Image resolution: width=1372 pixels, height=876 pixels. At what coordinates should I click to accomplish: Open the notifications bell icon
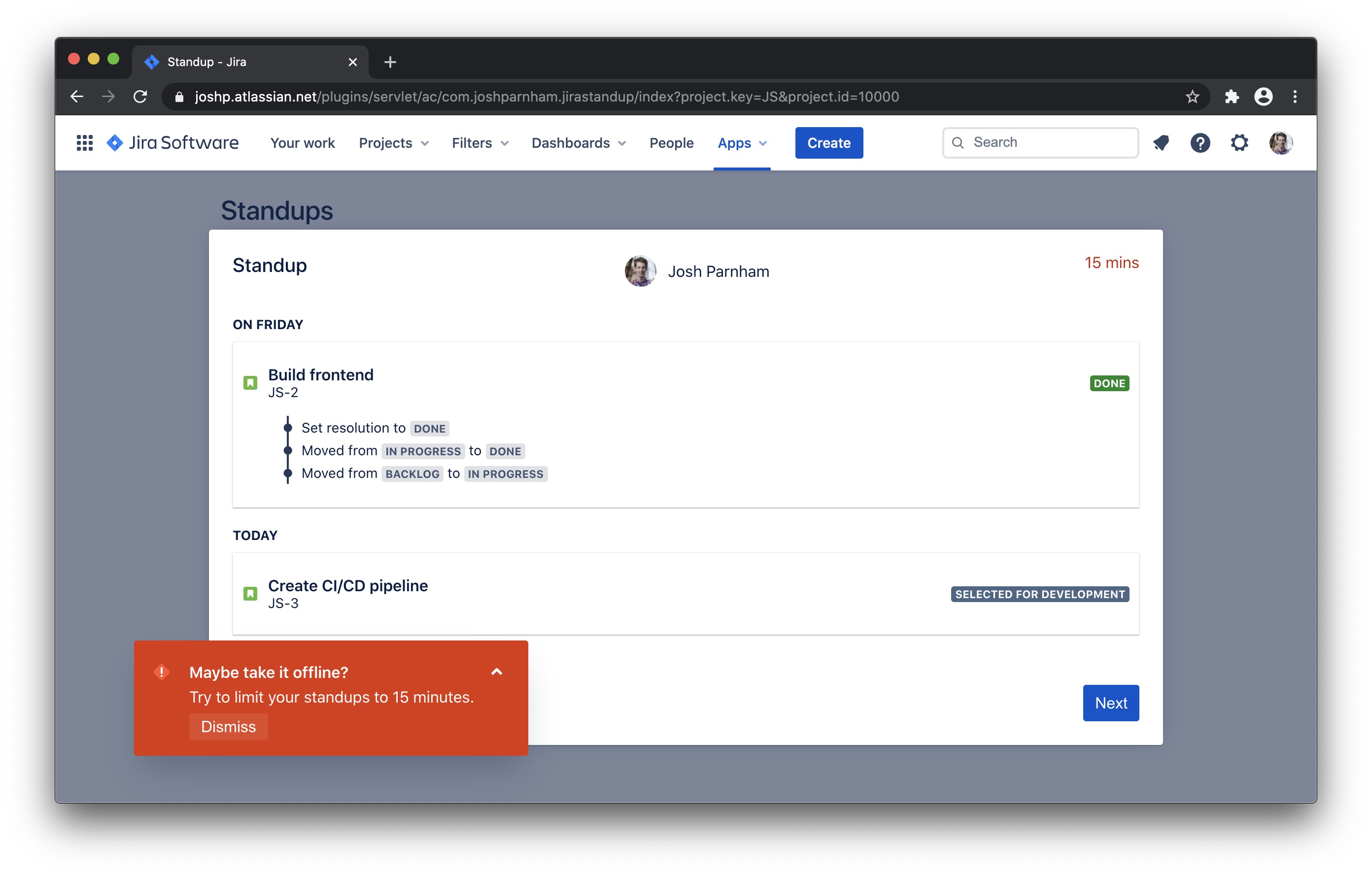1161,142
